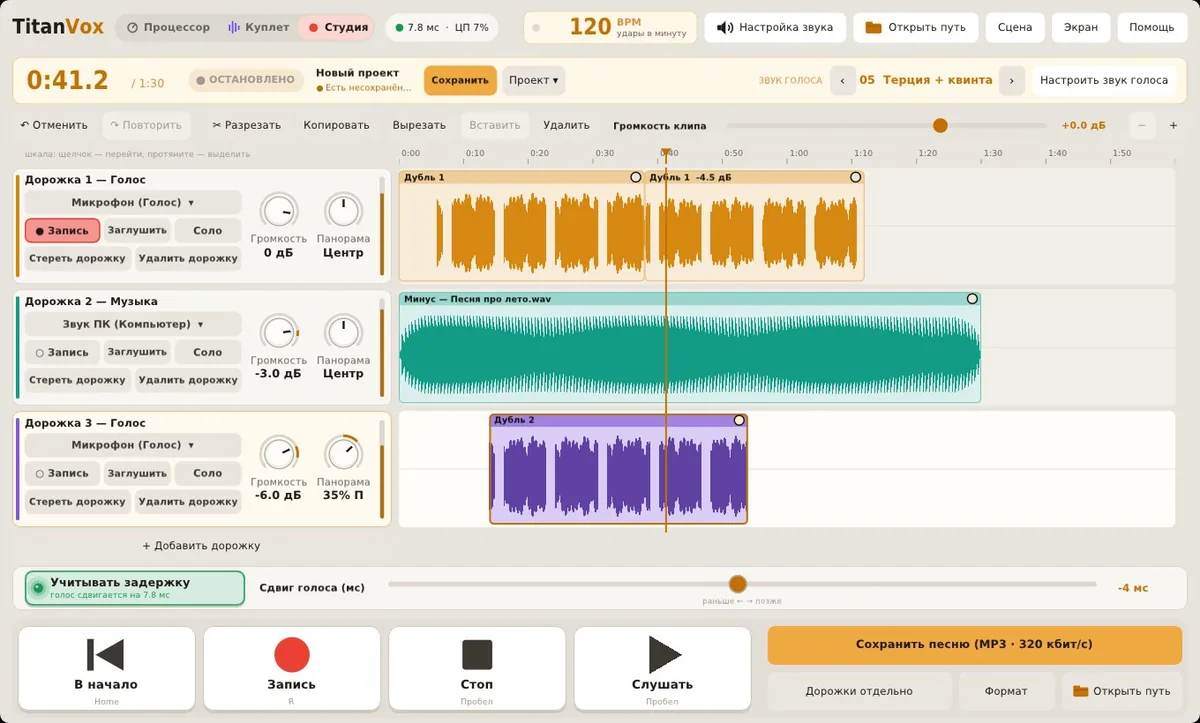Click the 'Сдвиг голоса (мс)' slider handle

(738, 584)
